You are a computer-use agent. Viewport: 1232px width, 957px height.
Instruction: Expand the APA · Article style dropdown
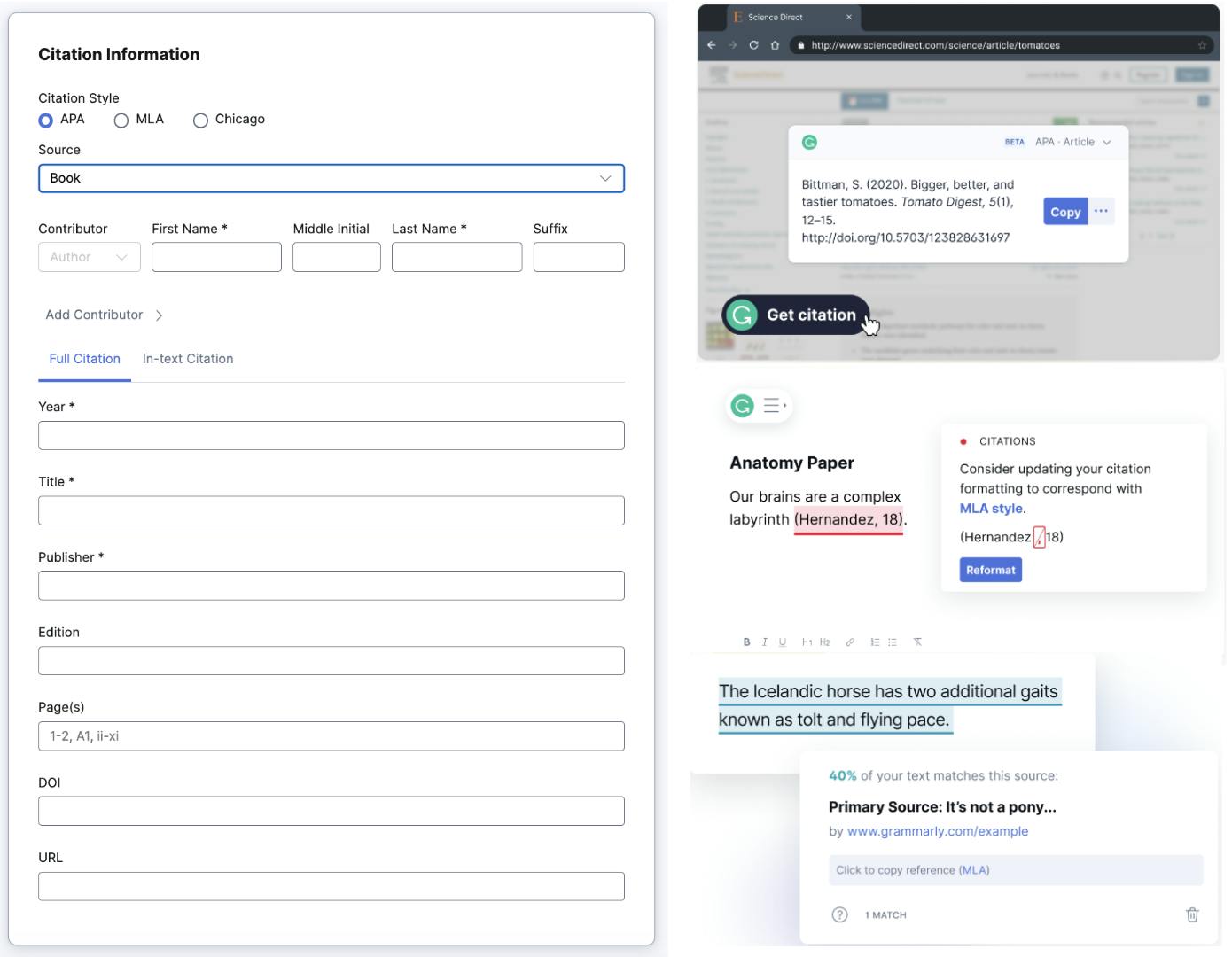[x=1073, y=142]
